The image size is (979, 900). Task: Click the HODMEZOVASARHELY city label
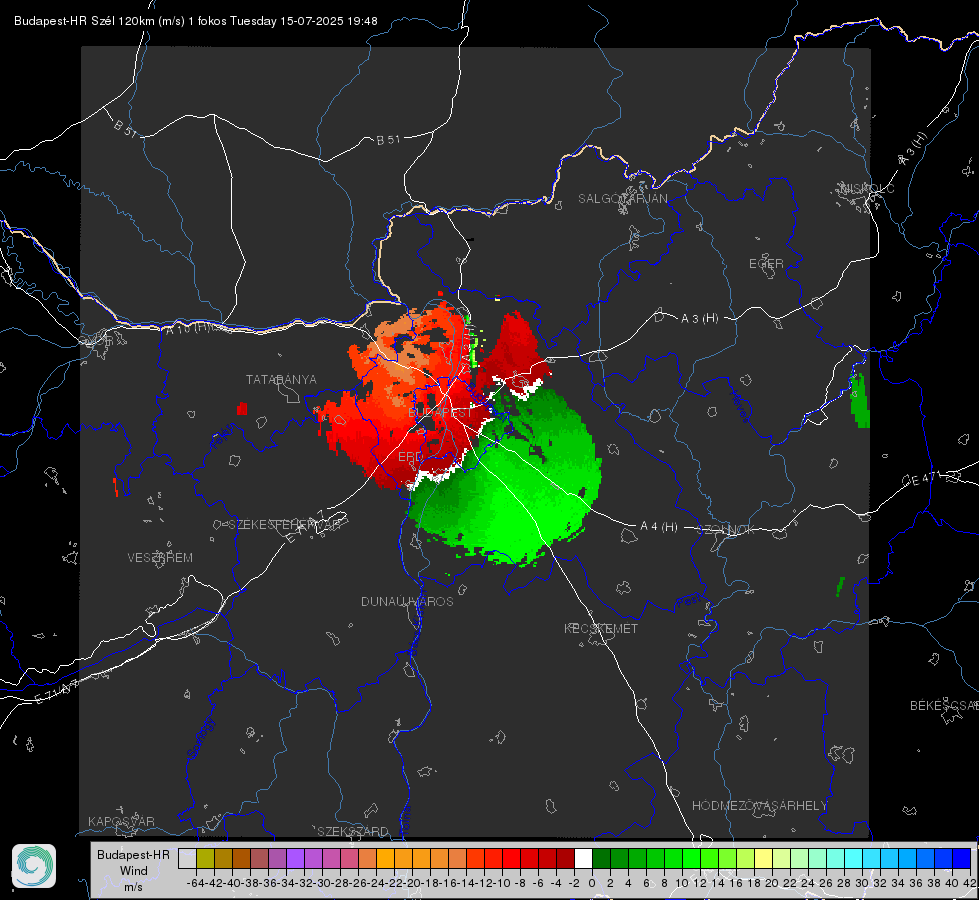(759, 806)
